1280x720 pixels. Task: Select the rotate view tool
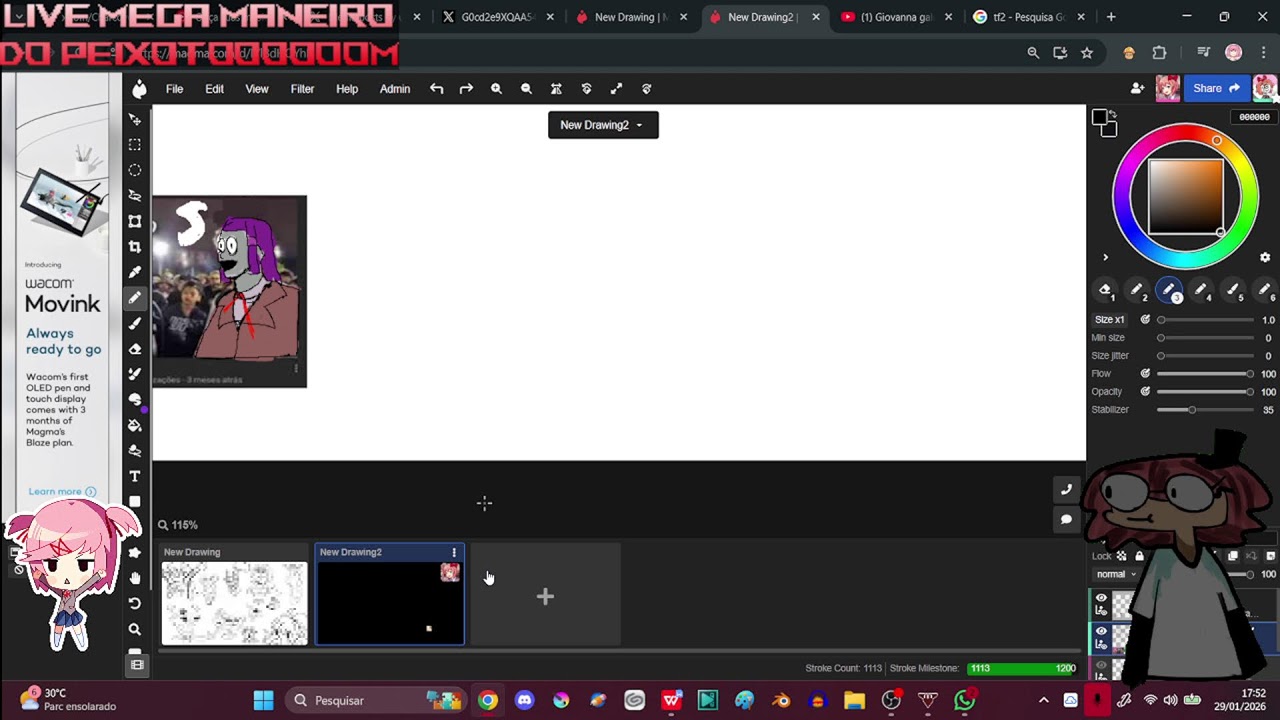click(135, 603)
